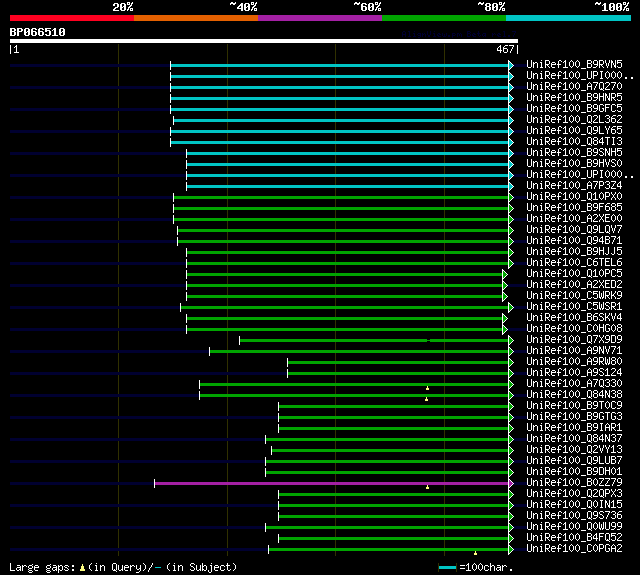The height and width of the screenshot is (575, 640).
Task: Select the UniRef100_Q9S736 hit label
Action: pos(574,516)
